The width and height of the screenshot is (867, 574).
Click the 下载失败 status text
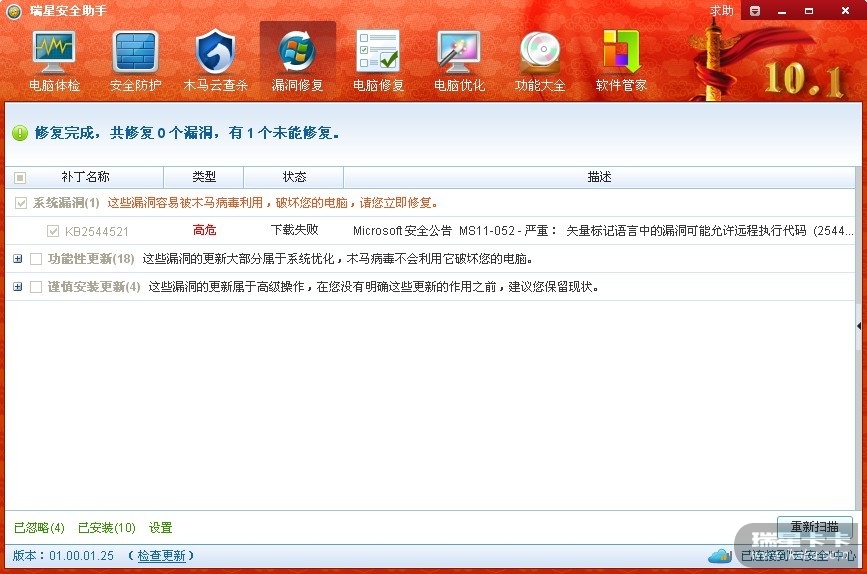click(295, 230)
